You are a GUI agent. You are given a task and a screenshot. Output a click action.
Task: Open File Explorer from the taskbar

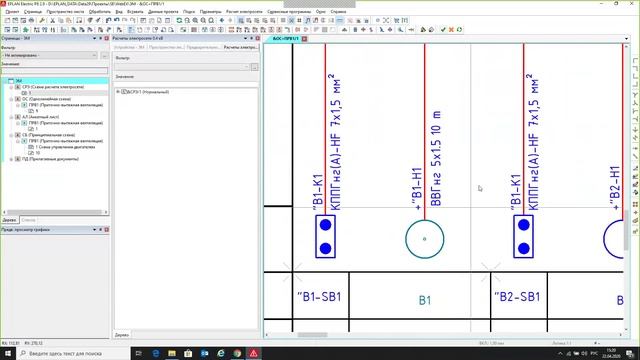pos(172,353)
